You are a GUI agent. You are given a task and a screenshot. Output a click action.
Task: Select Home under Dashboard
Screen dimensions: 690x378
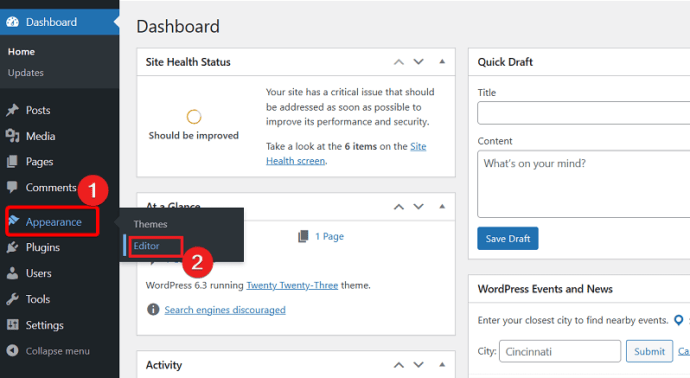(21, 51)
